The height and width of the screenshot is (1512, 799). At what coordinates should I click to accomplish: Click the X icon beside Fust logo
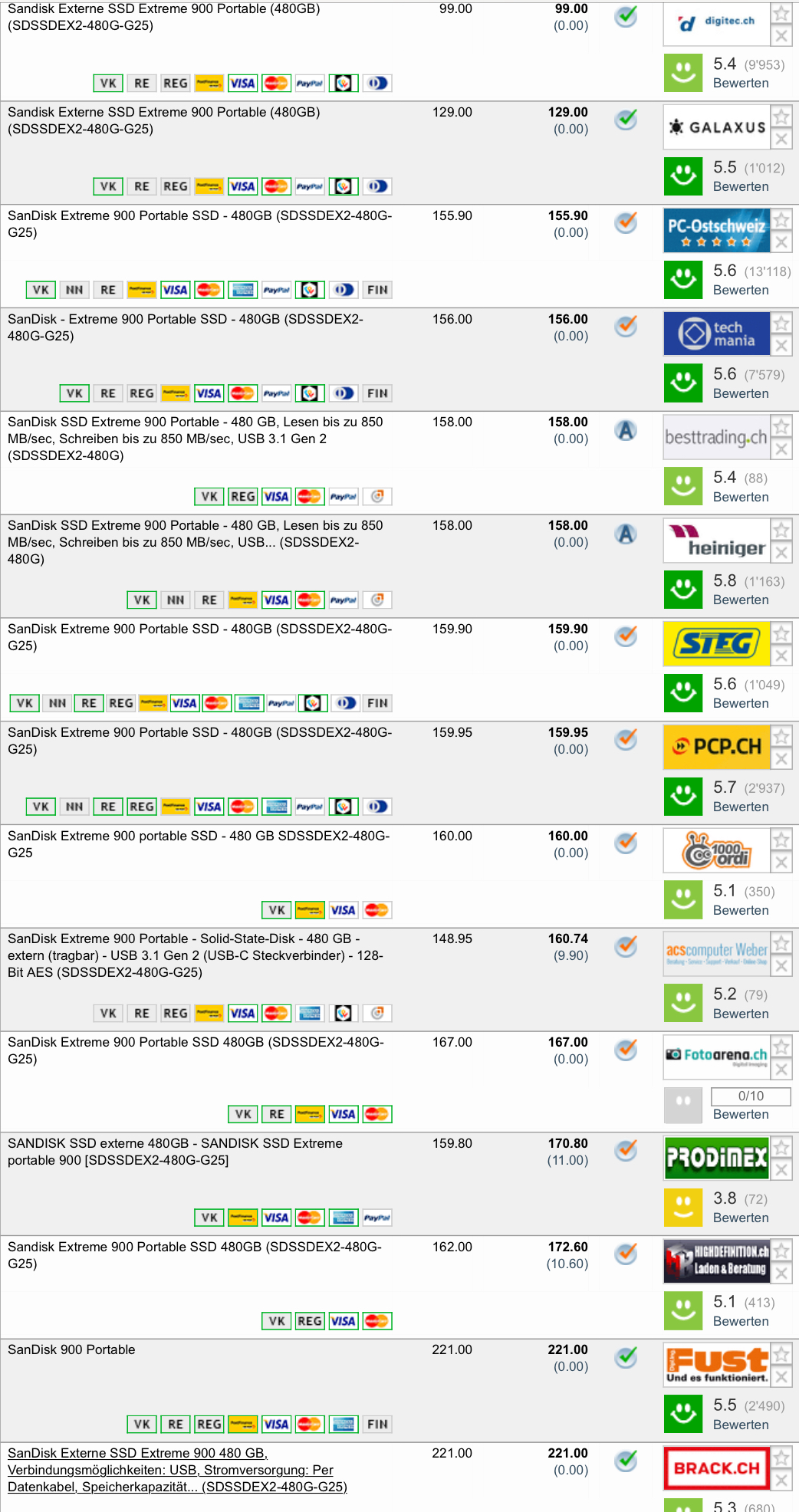pos(781,1377)
